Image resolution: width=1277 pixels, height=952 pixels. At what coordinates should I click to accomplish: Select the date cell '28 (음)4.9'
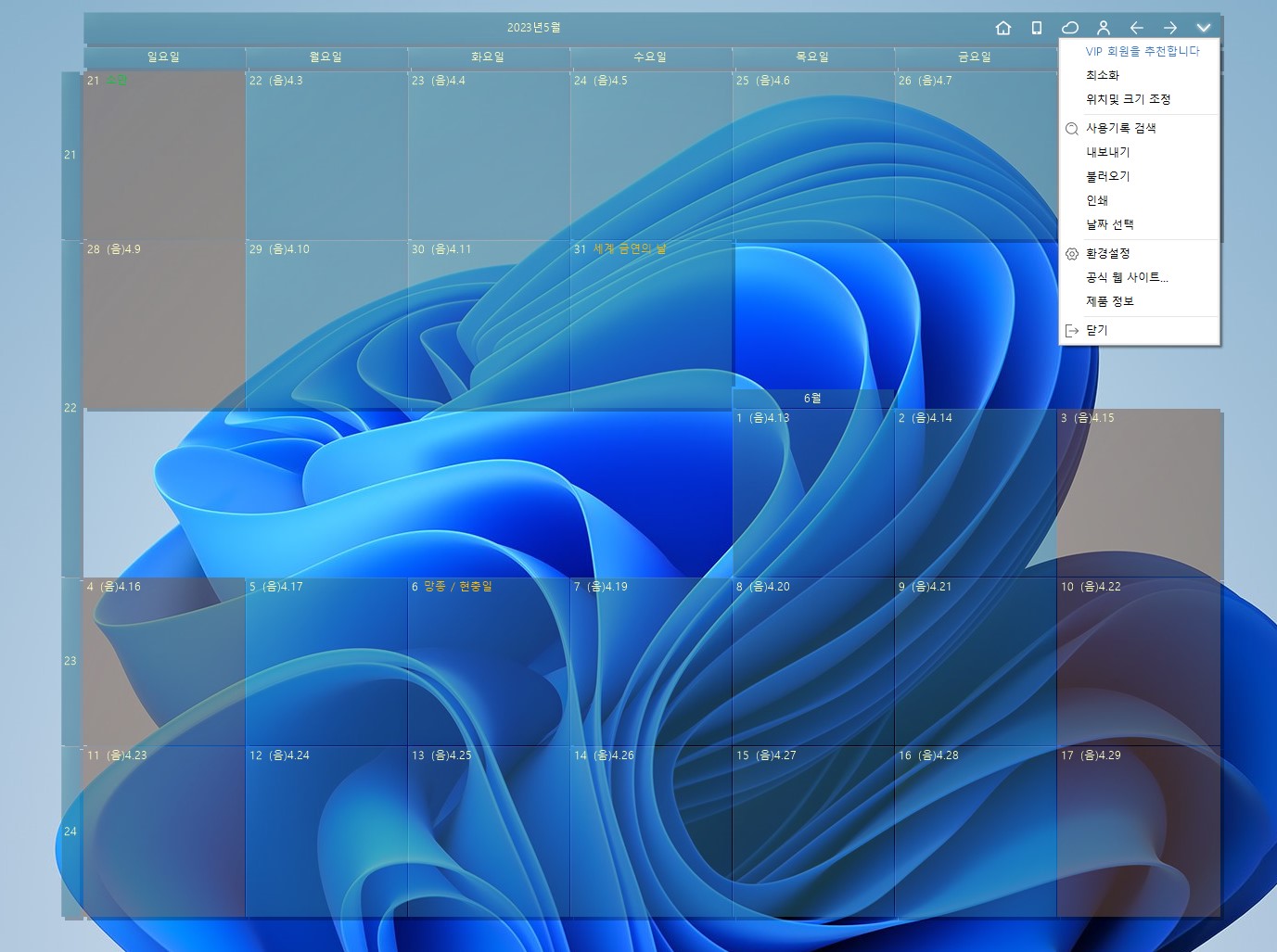point(164,324)
